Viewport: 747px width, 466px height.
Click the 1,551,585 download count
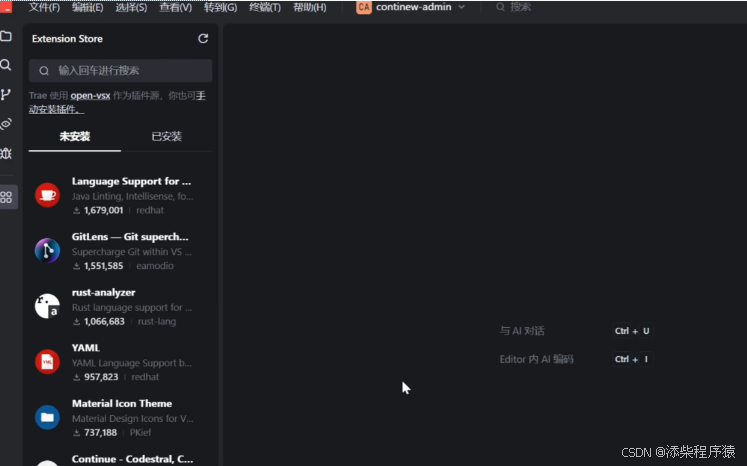click(x=103, y=266)
